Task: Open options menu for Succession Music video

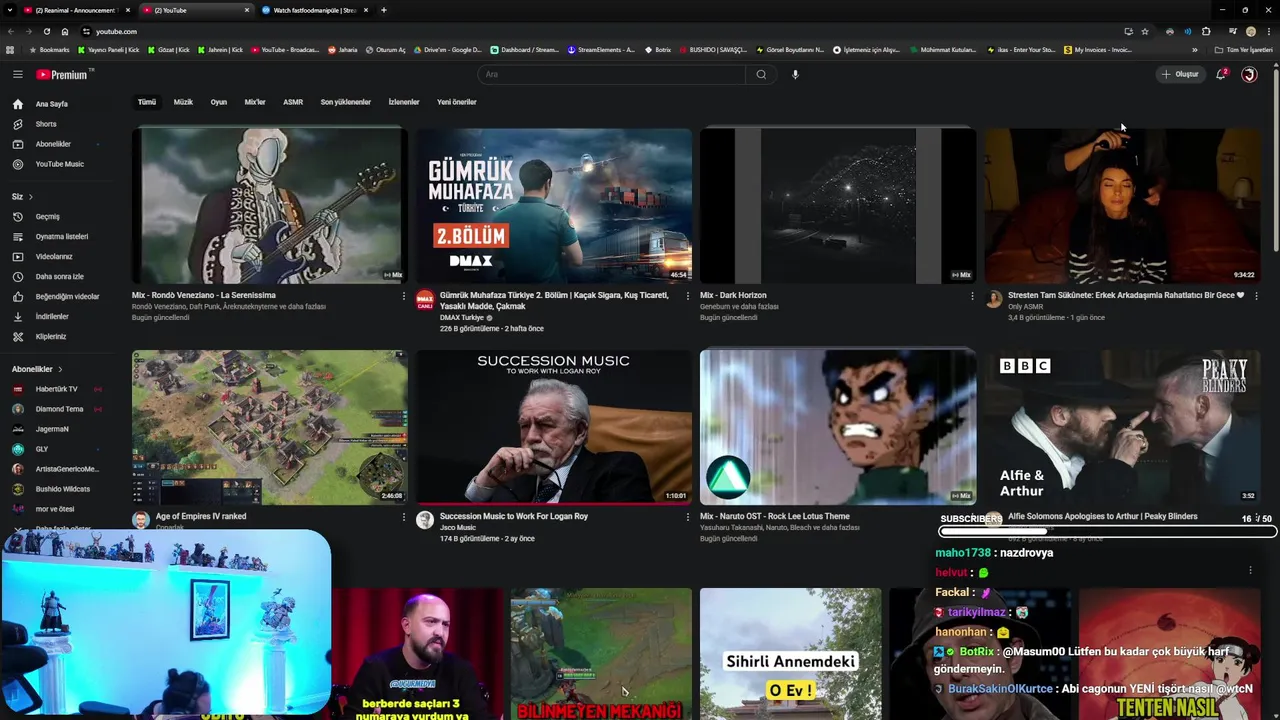Action: coord(687,517)
